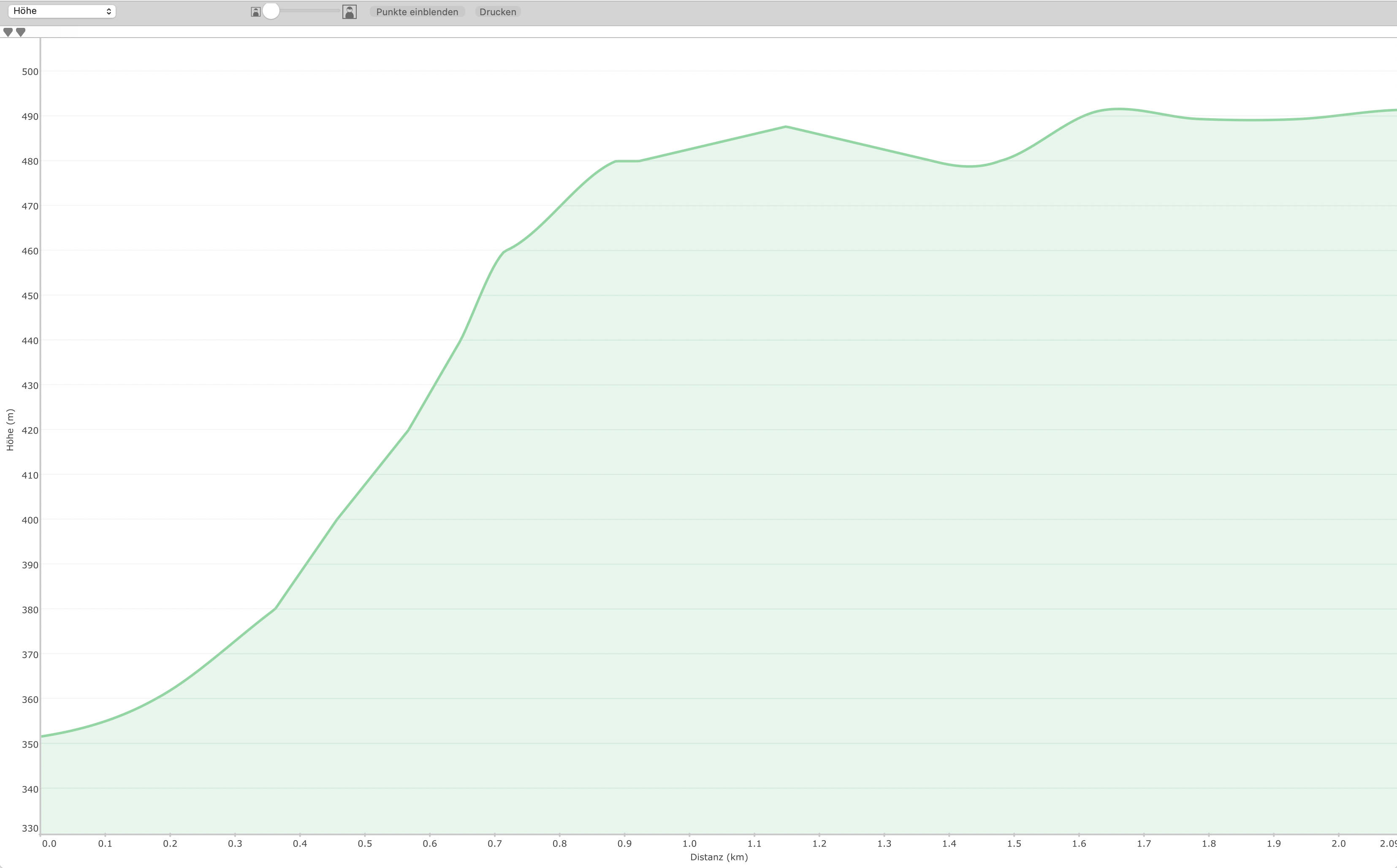Click the 1.0 label on distance axis
This screenshot has width=1397, height=868.
pyautogui.click(x=689, y=844)
